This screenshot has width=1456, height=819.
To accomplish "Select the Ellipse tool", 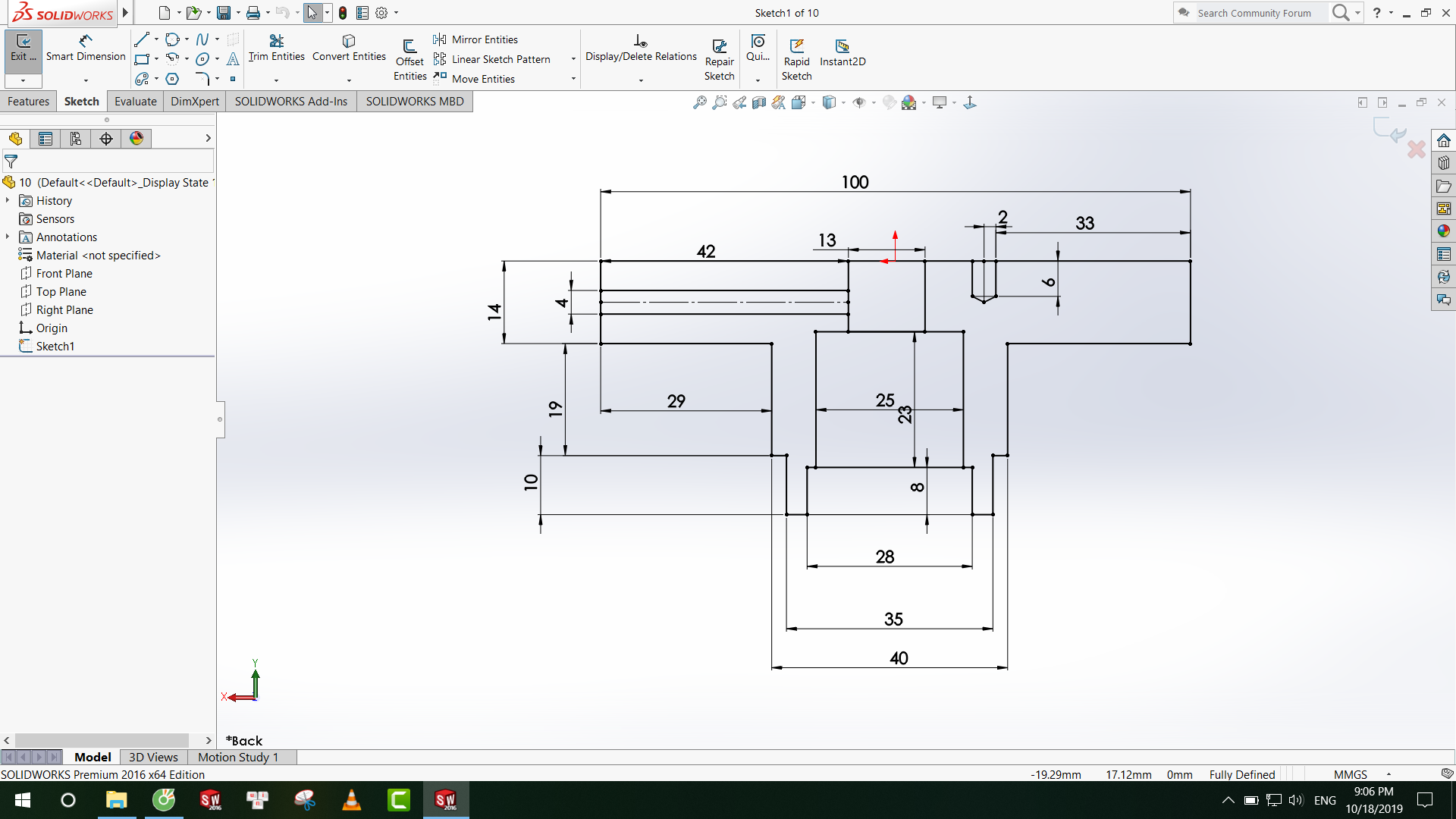I will [202, 59].
